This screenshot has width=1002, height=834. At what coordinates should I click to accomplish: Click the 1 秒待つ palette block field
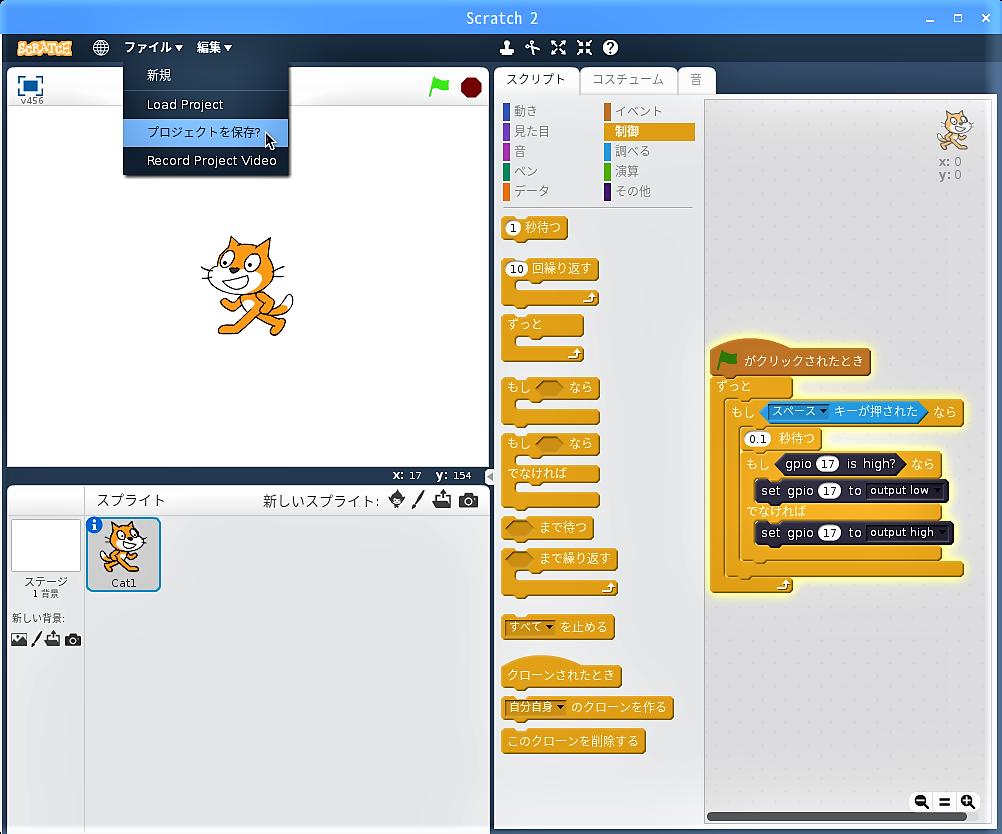[513, 228]
